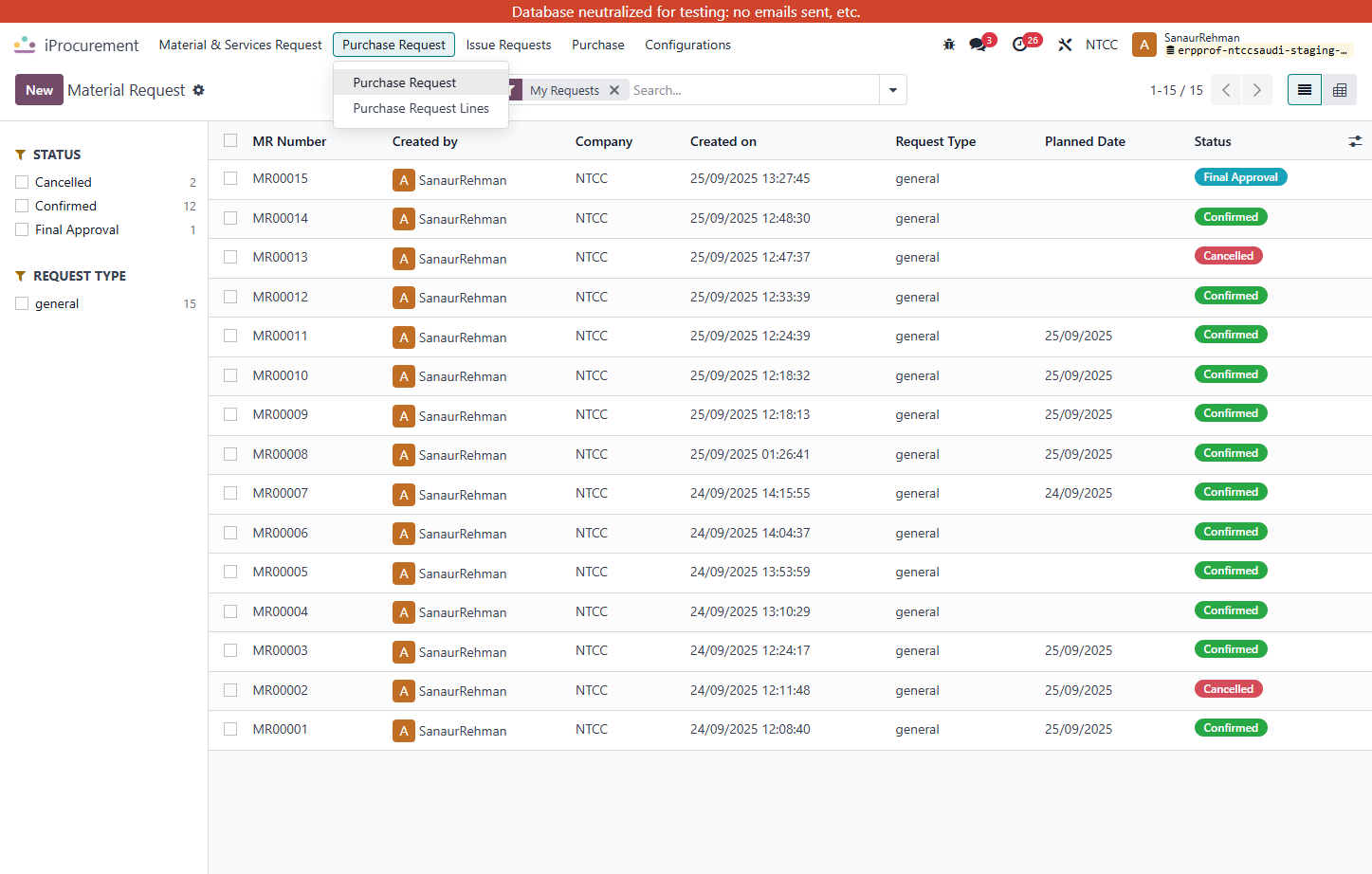Tick the Confirmed status filter checkbox
The width and height of the screenshot is (1372, 874).
click(22, 206)
